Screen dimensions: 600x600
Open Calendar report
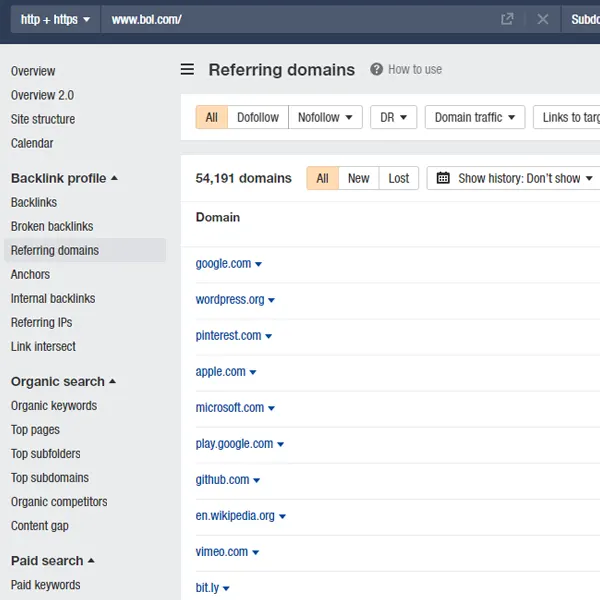(32, 143)
